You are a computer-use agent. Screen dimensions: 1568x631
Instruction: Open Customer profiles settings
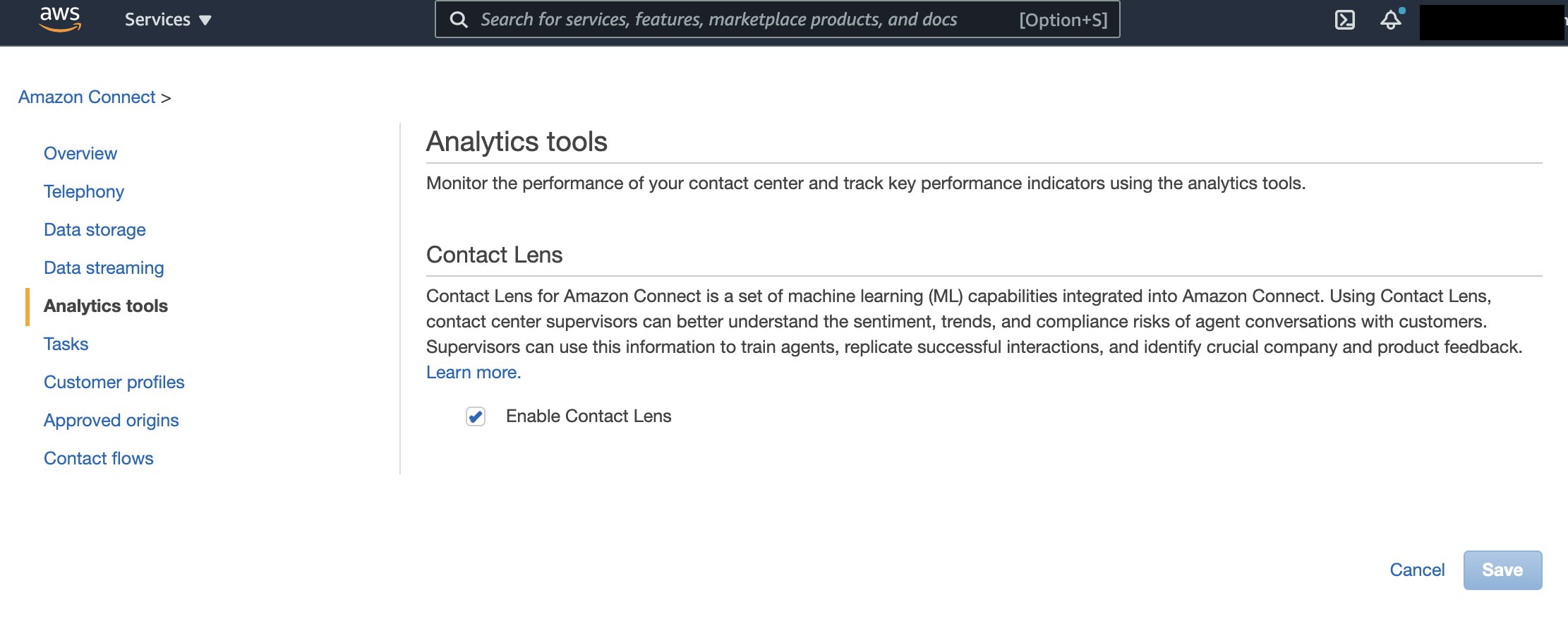pyautogui.click(x=114, y=382)
